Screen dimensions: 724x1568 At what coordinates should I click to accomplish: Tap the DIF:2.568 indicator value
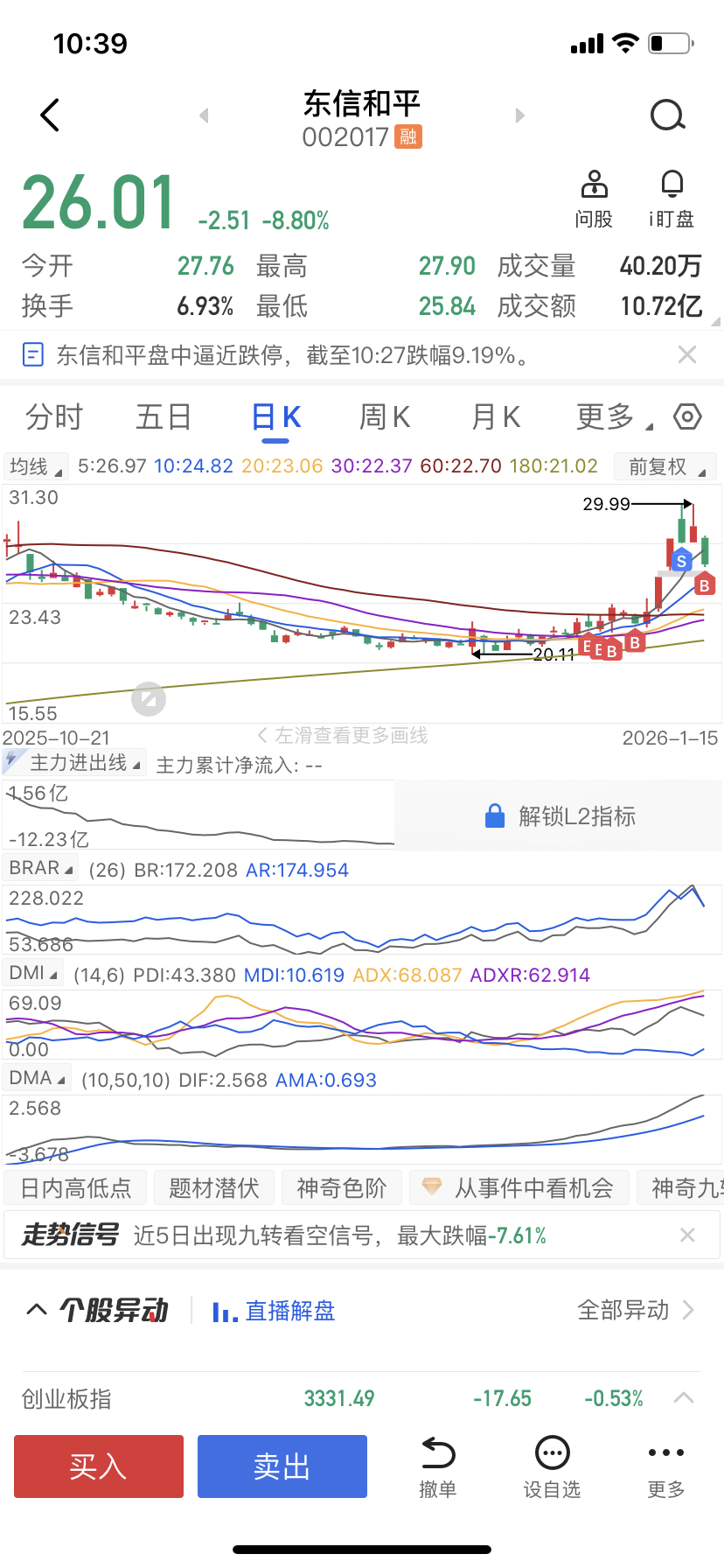(x=223, y=1080)
